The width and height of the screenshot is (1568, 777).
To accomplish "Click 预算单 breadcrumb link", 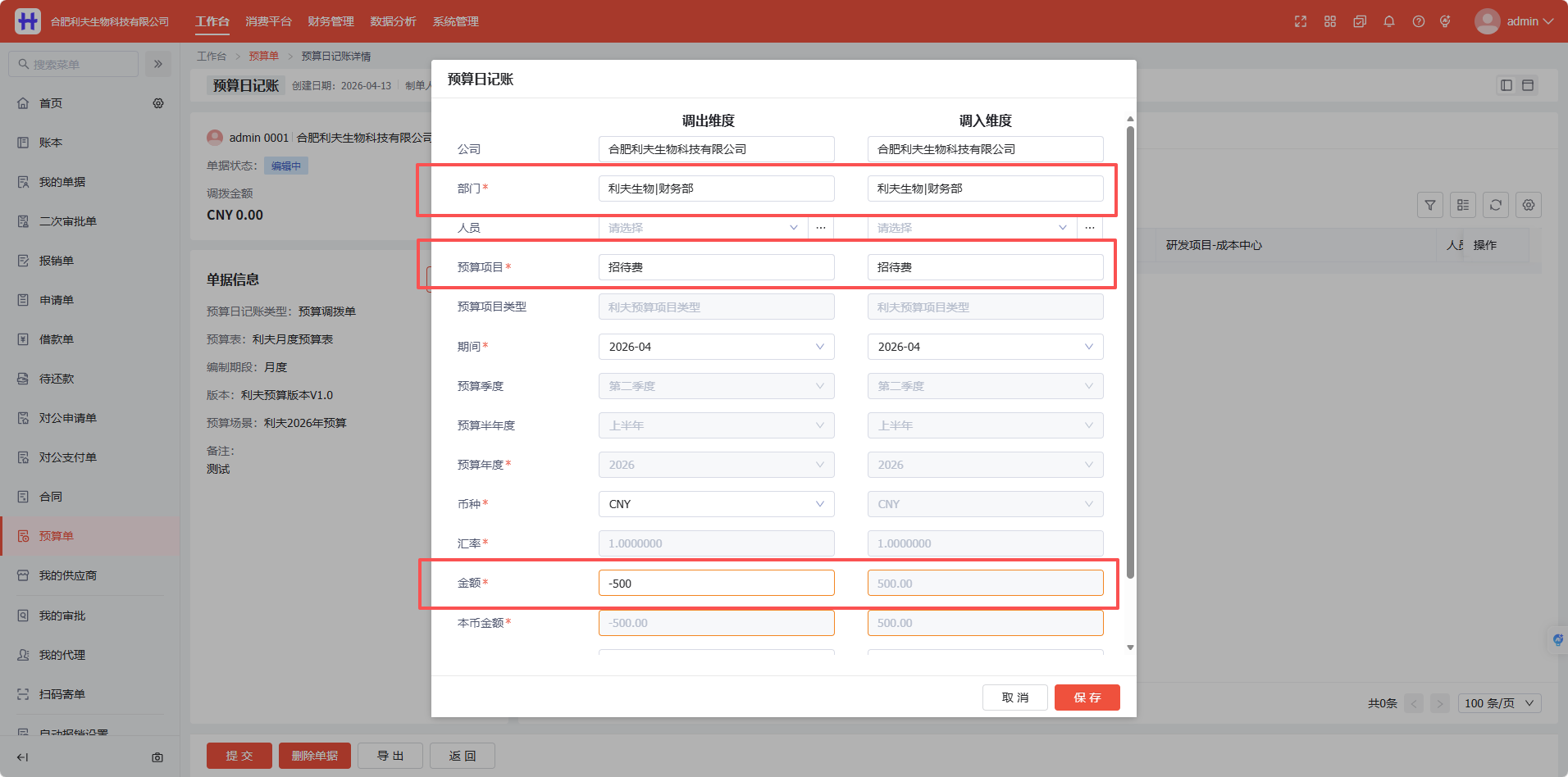I will [263, 56].
